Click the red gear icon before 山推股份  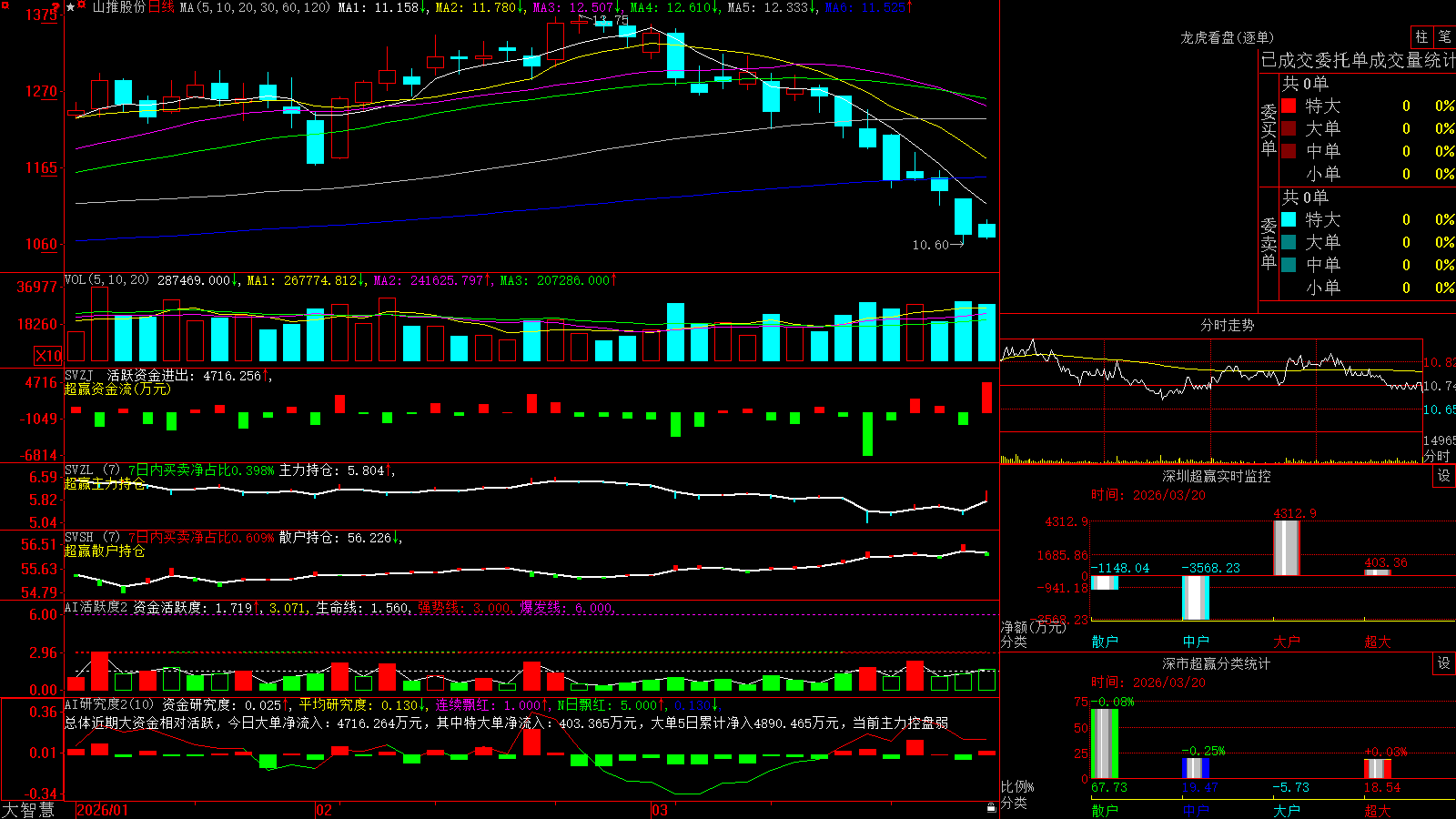(82, 5)
